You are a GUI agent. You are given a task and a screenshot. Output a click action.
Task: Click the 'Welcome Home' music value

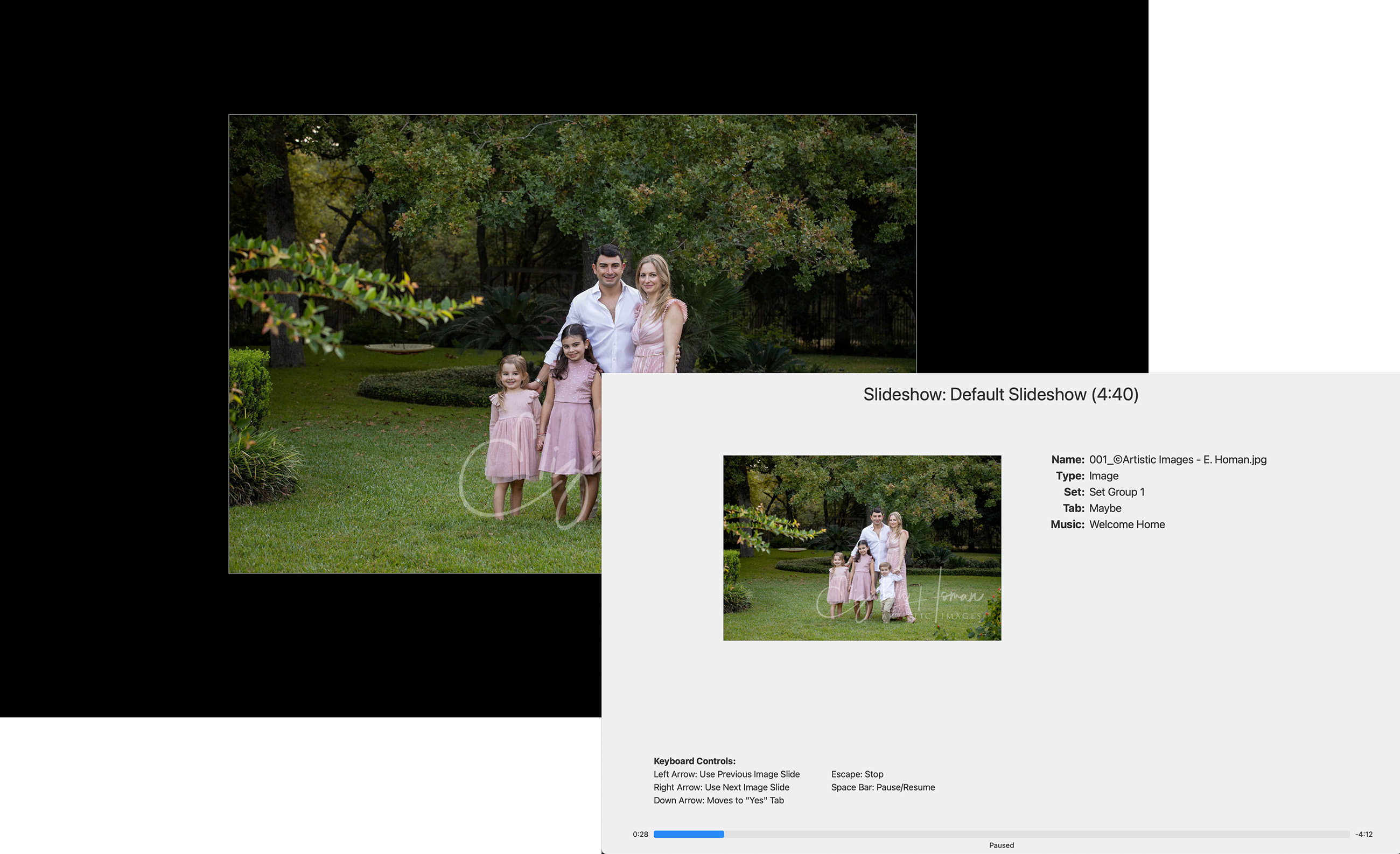coord(1126,524)
